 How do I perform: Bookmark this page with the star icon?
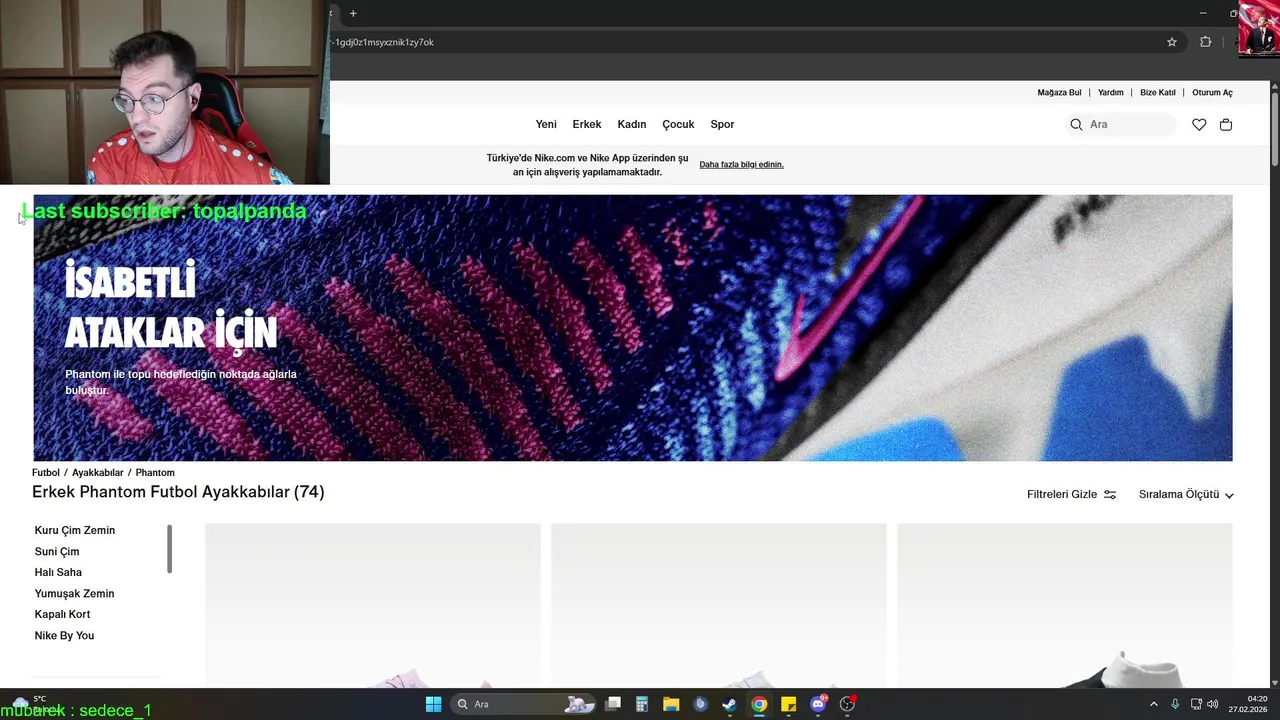[1172, 42]
